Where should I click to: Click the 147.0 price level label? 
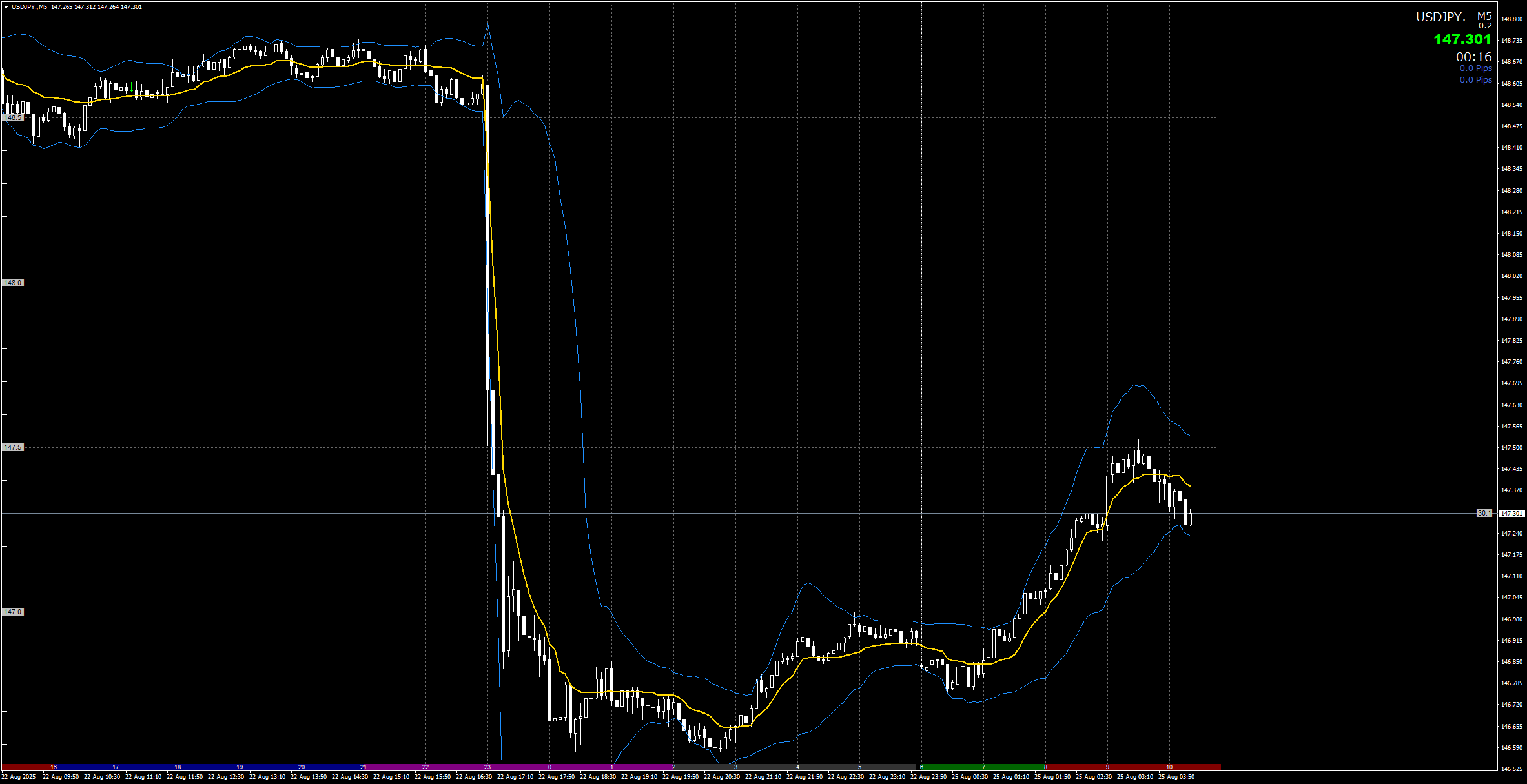coord(13,612)
